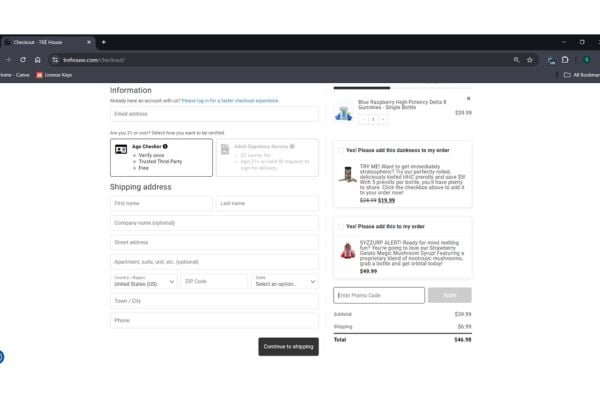The image size is (600, 400).
Task: Click the $46.98 total amount
Action: [463, 340]
